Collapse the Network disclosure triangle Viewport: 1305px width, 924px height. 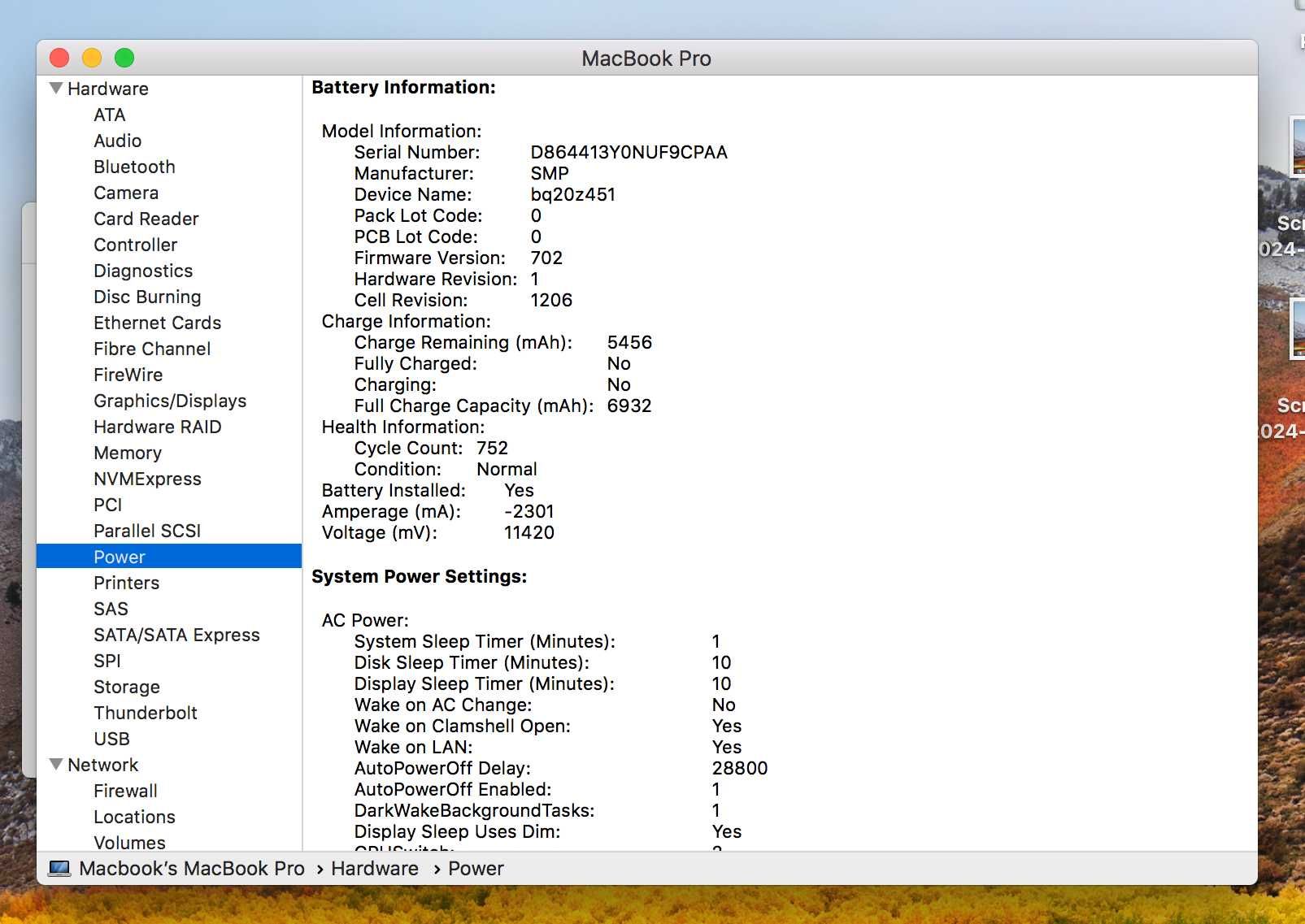[56, 764]
